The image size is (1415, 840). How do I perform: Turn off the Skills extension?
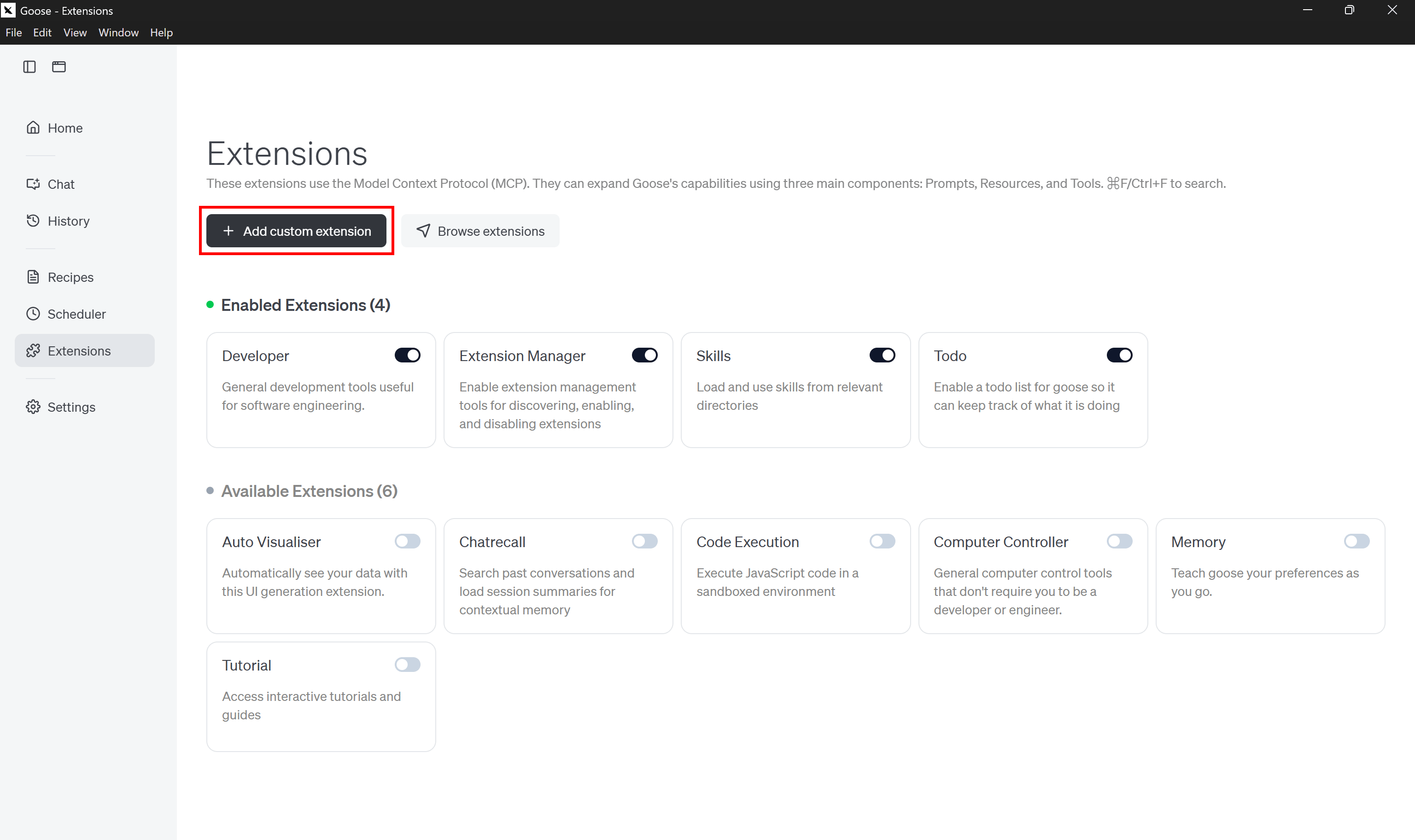click(x=882, y=355)
